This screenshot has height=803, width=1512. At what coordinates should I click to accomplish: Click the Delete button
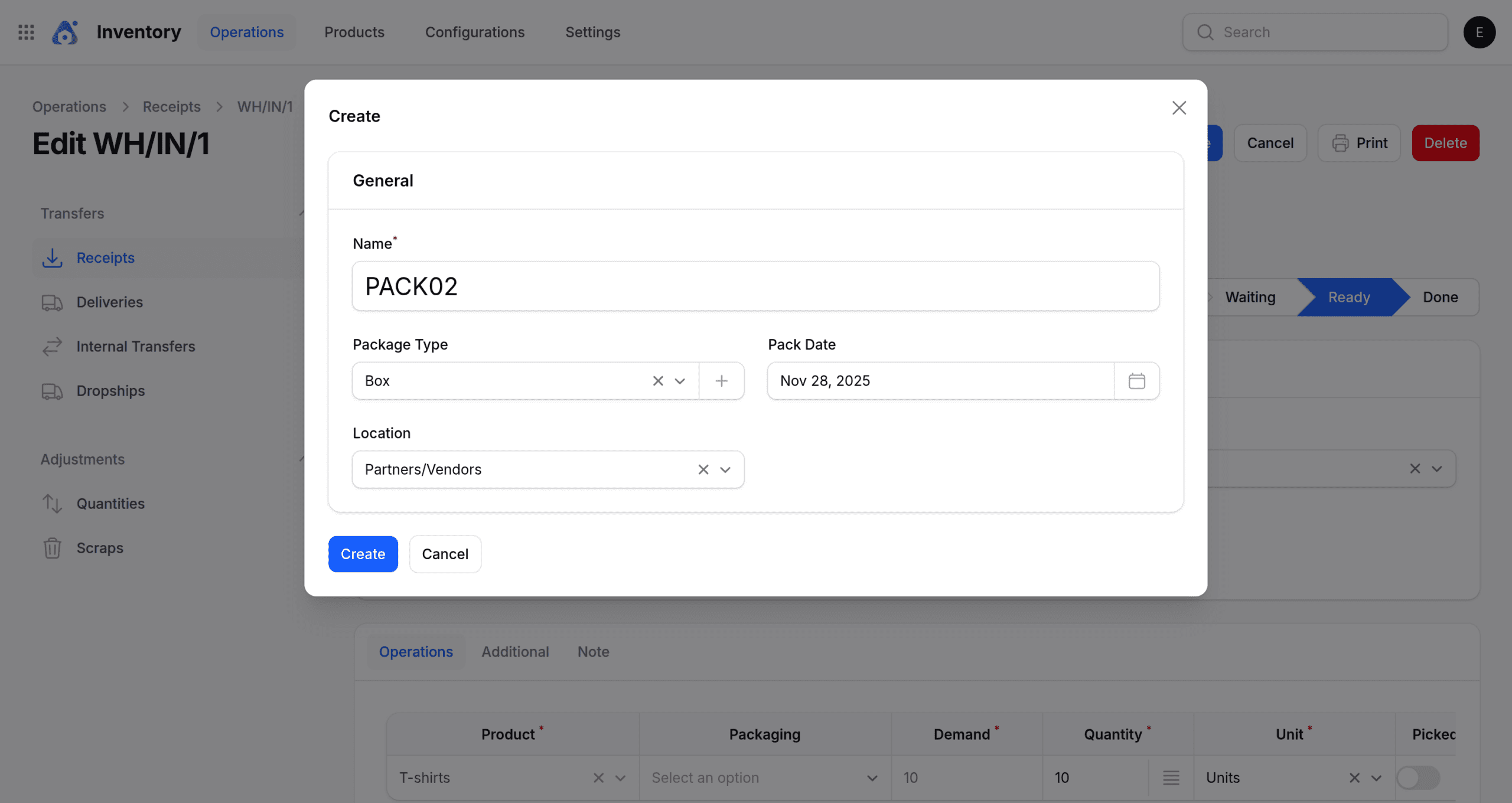1445,142
